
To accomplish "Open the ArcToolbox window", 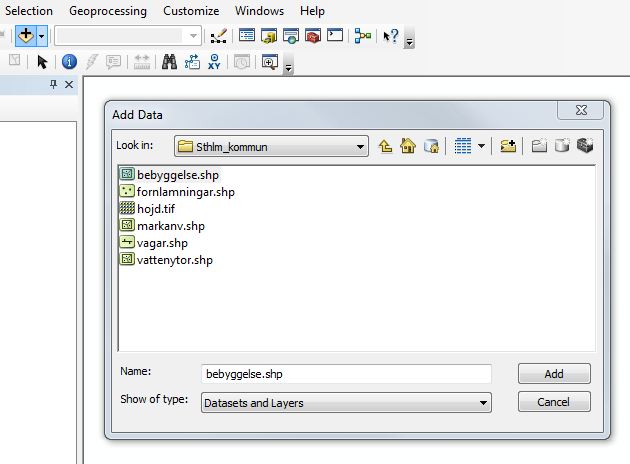I will 313,36.
